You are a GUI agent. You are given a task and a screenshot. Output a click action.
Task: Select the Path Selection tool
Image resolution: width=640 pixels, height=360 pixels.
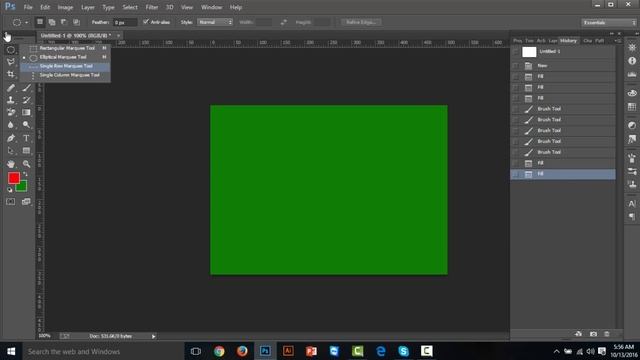point(11,151)
